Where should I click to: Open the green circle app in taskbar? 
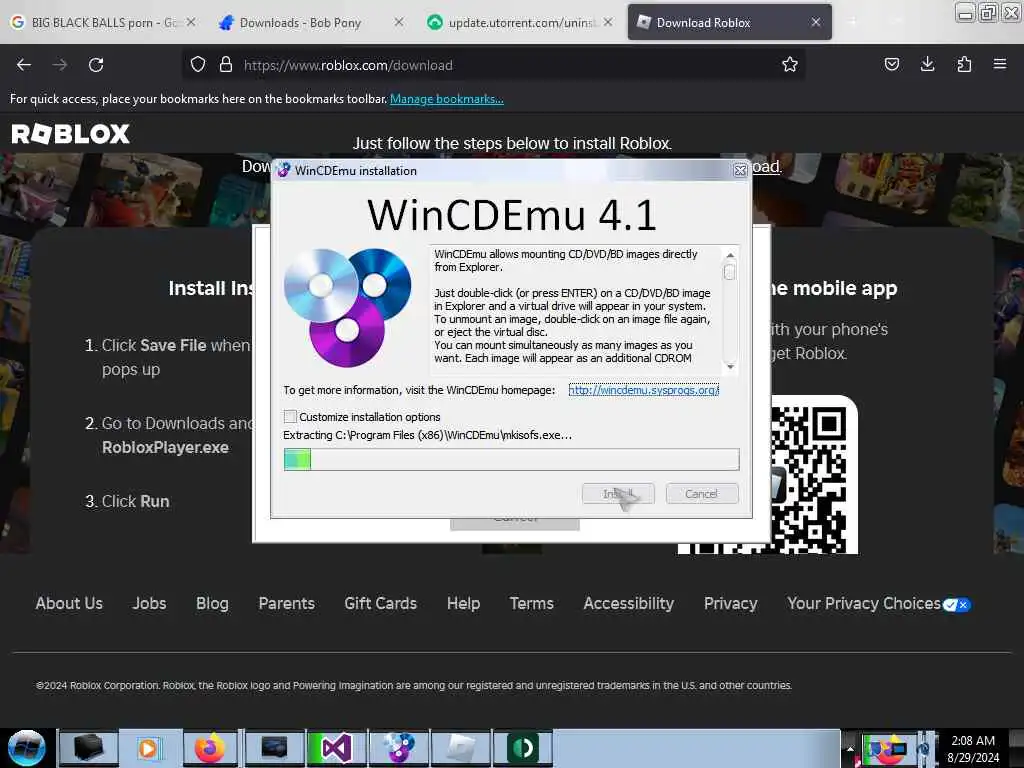point(522,748)
